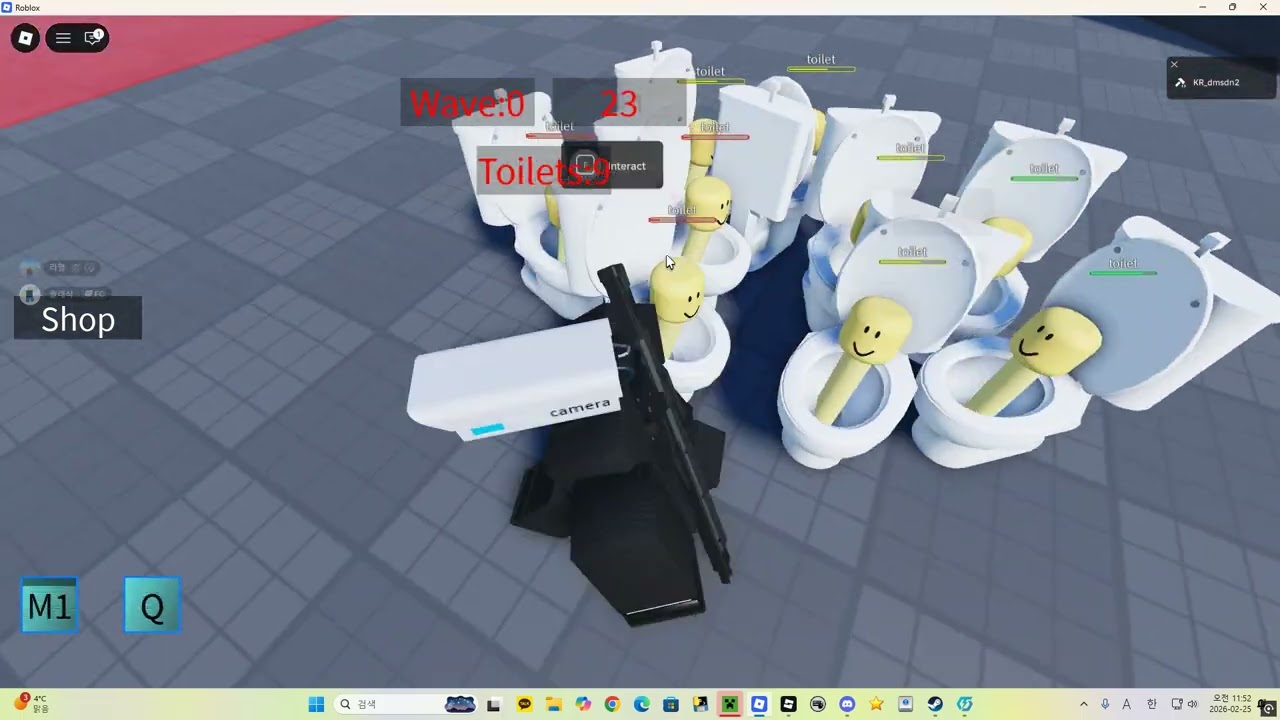1280x720 pixels.
Task: Click the red 23 timer value
Action: click(619, 103)
